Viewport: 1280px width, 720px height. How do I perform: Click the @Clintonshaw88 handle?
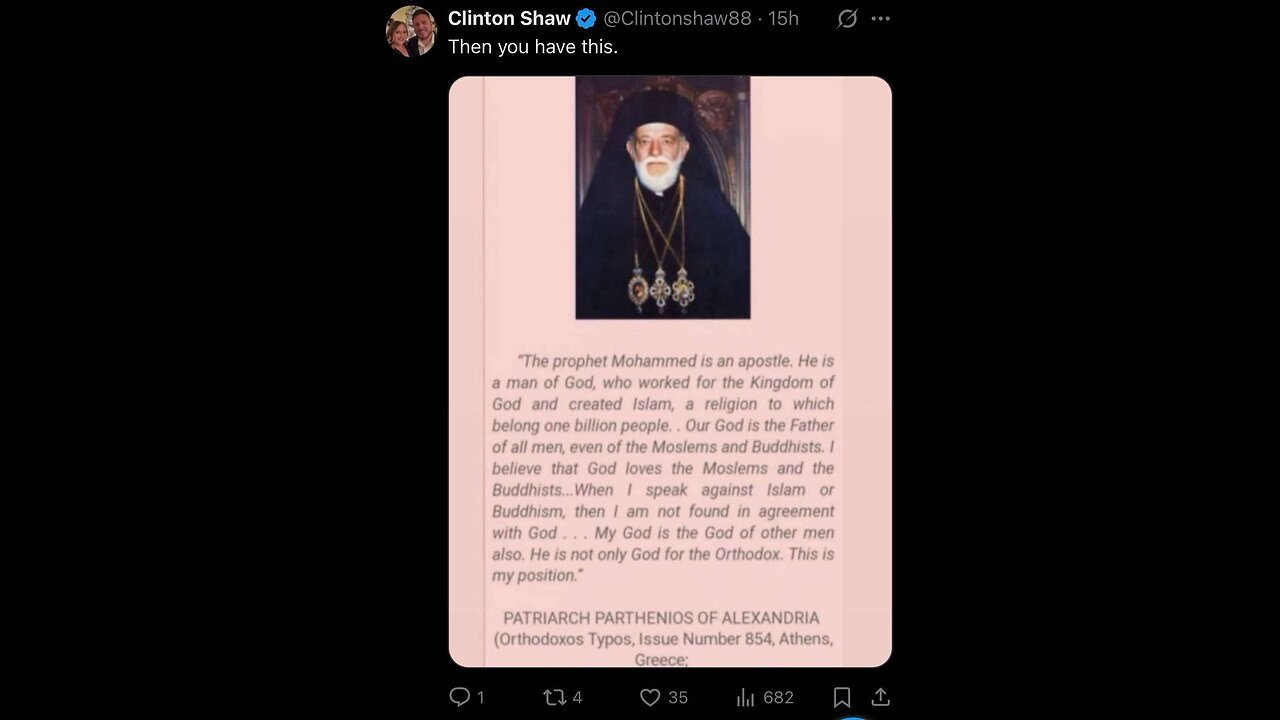678,19
